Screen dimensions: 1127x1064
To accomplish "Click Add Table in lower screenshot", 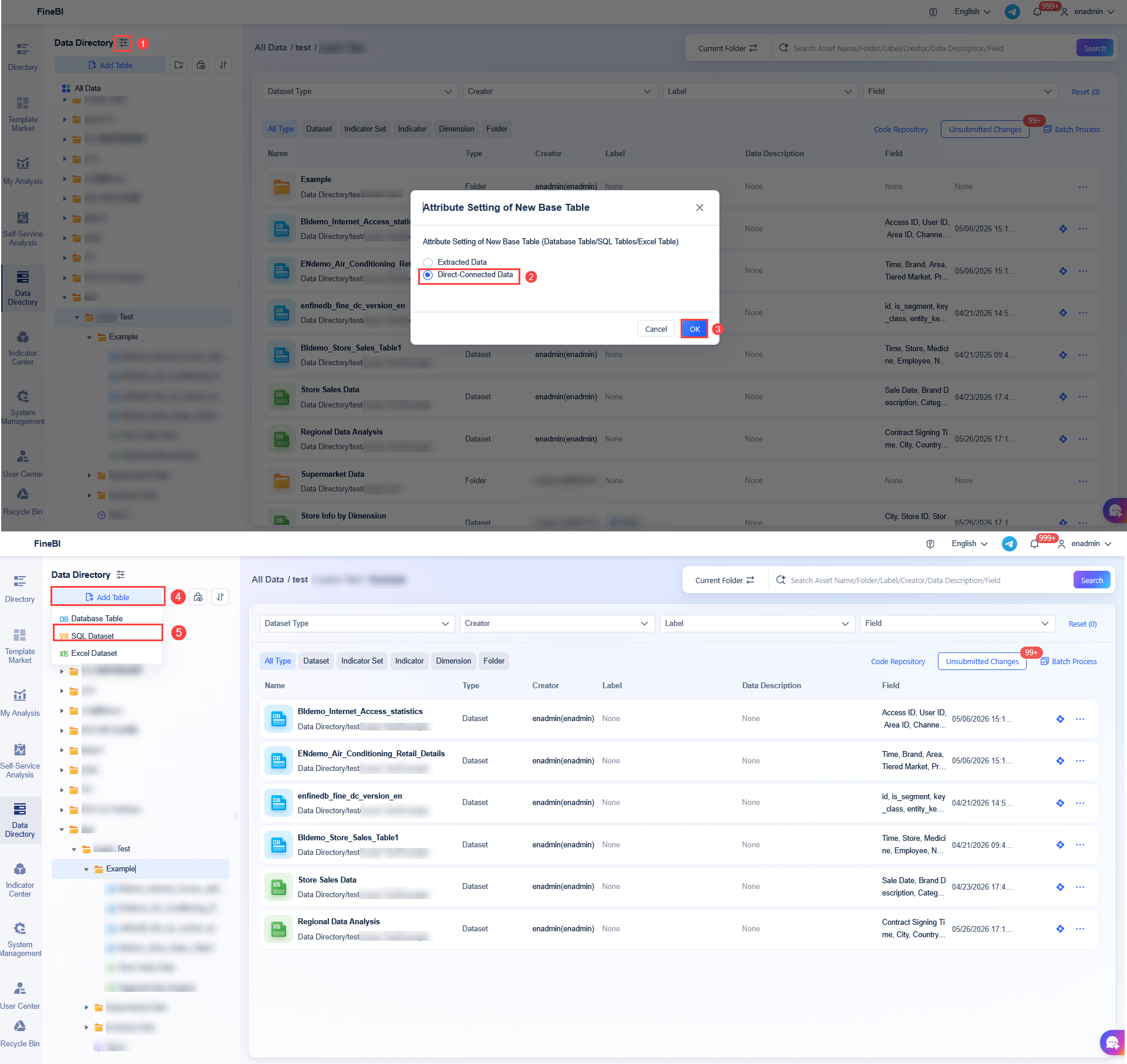I will [x=107, y=597].
